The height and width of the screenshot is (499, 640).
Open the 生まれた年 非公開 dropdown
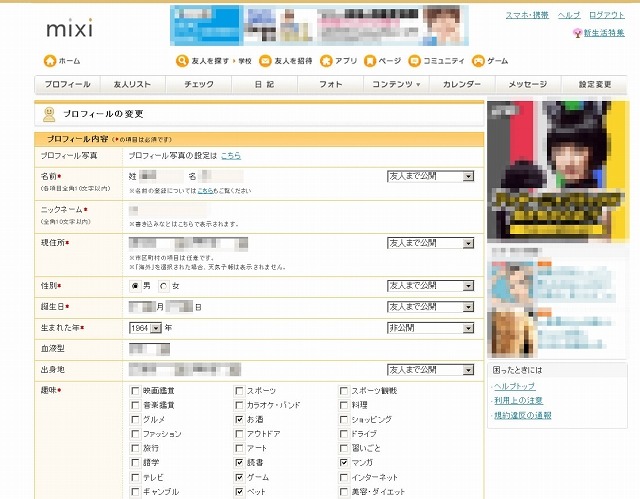(430, 328)
